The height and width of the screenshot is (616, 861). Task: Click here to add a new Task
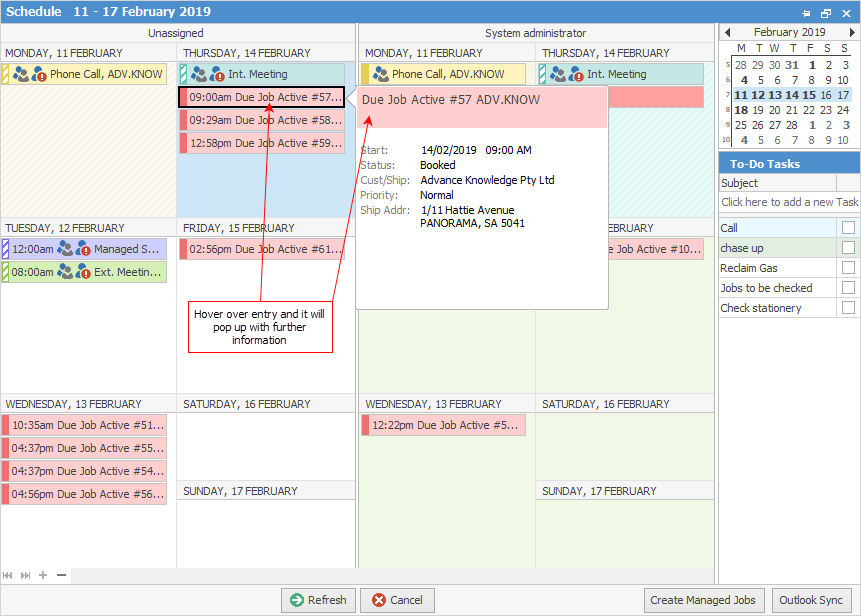tap(789, 201)
